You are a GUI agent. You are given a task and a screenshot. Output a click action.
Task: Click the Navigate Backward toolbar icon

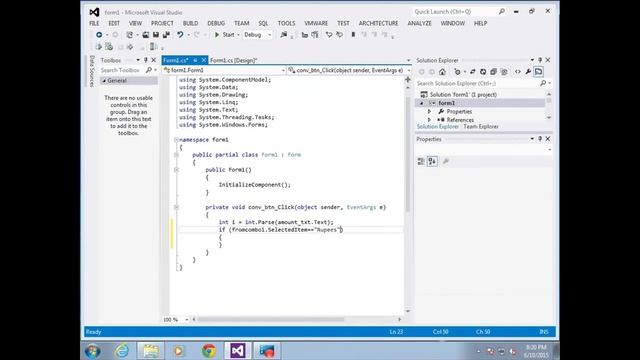(99, 35)
